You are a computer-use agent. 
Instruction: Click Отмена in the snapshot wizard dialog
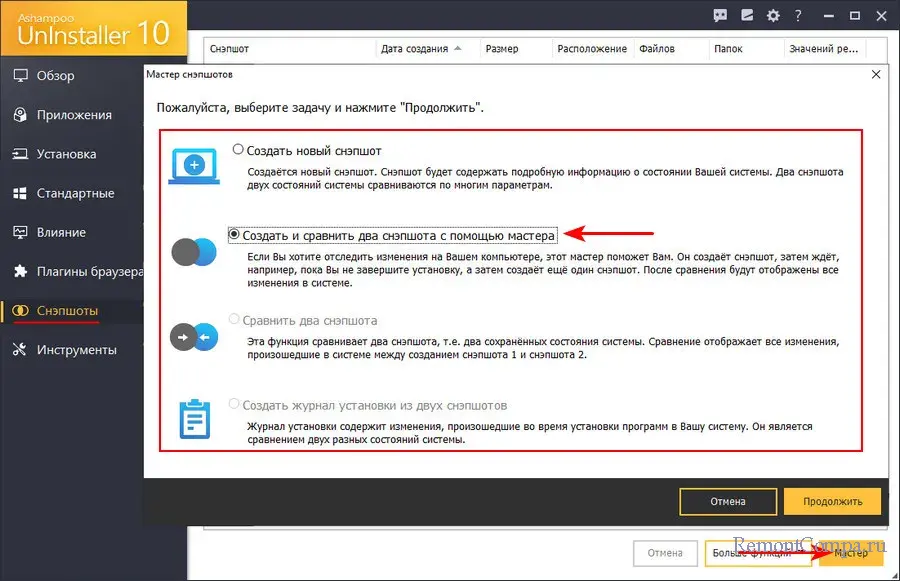tap(727, 501)
